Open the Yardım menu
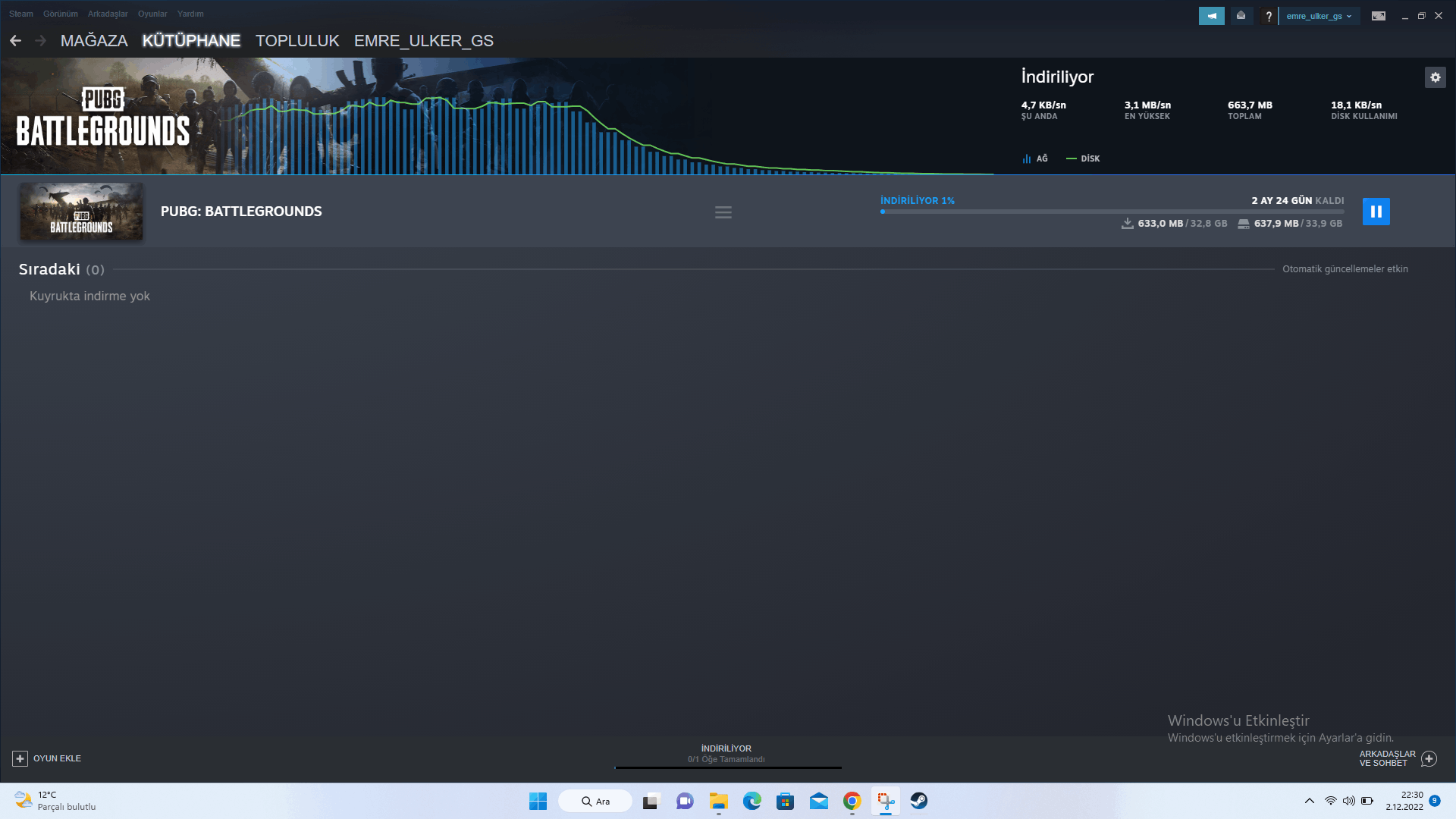This screenshot has height=819, width=1456. click(x=190, y=14)
